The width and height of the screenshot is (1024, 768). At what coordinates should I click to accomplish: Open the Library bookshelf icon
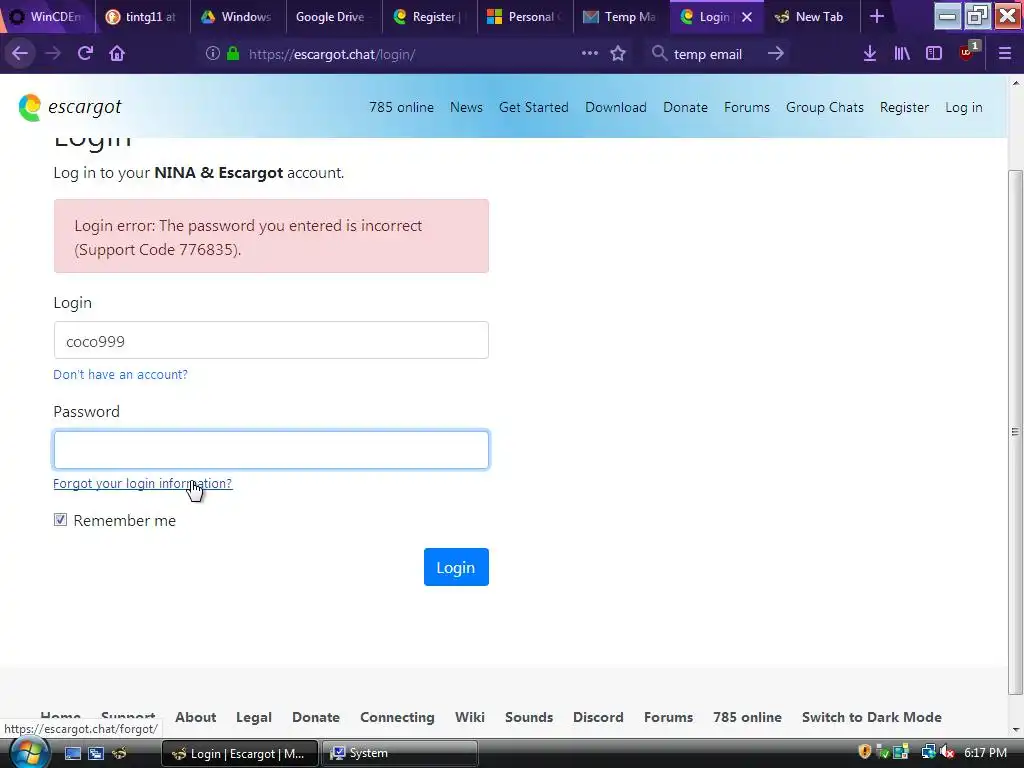902,54
